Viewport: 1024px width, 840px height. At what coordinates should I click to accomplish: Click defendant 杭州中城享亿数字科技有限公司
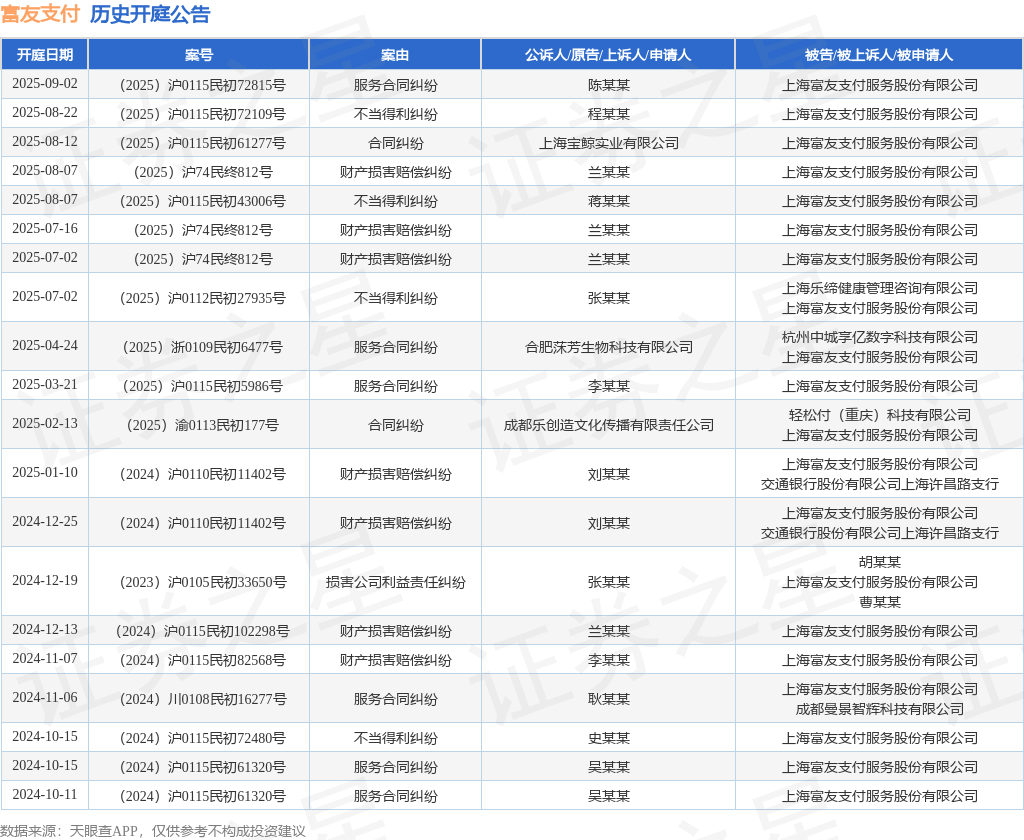click(880, 337)
